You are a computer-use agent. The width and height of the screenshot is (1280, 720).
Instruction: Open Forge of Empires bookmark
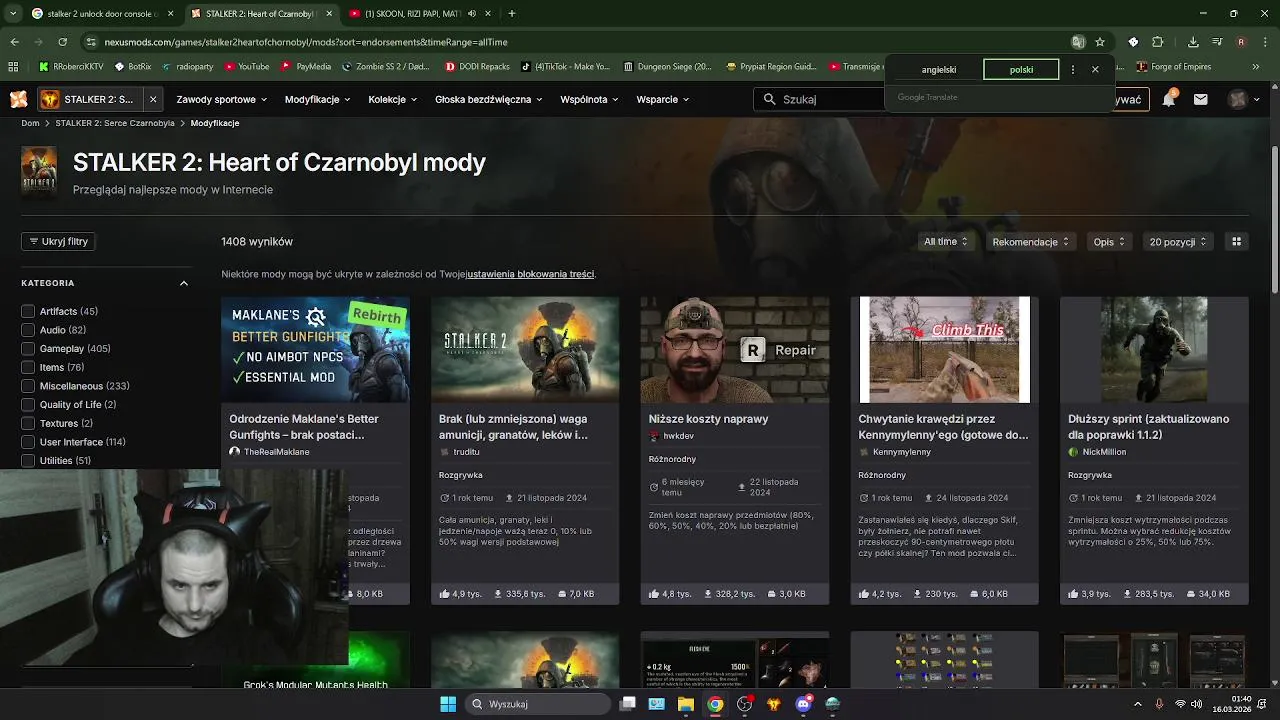[x=1174, y=67]
